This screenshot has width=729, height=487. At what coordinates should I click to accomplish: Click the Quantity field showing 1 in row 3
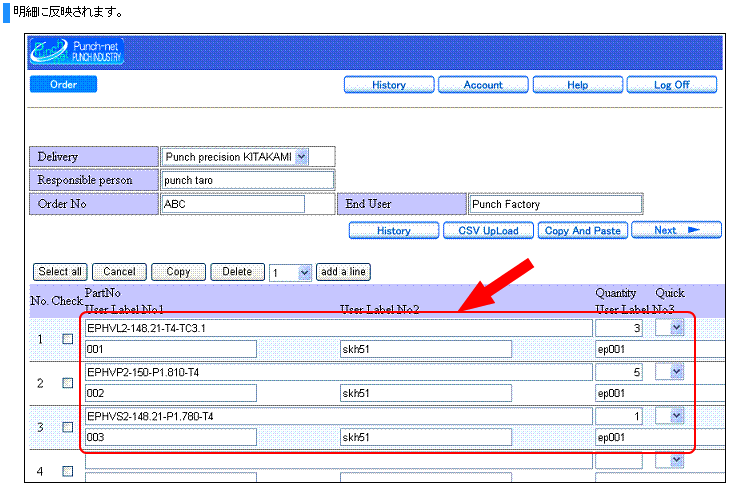point(619,416)
